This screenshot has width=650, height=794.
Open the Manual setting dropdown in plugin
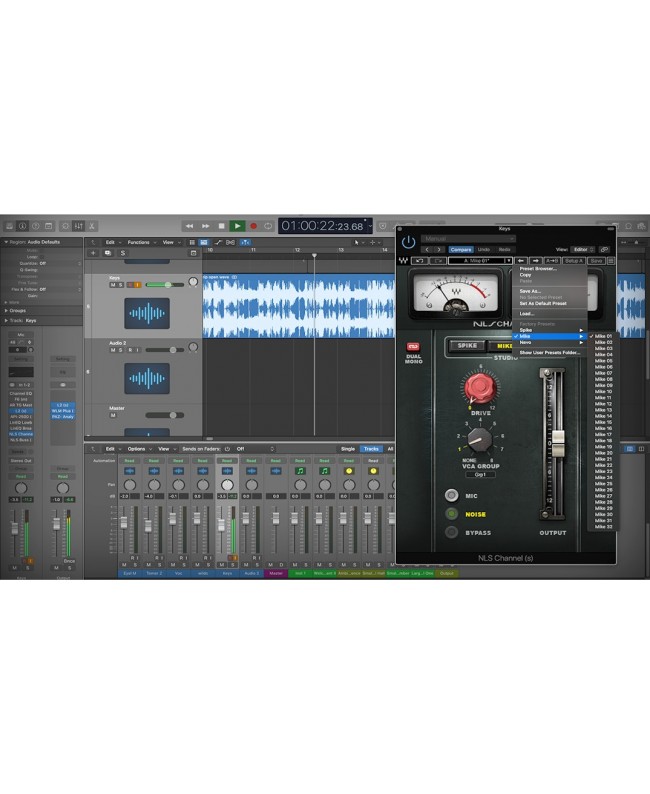[468, 239]
